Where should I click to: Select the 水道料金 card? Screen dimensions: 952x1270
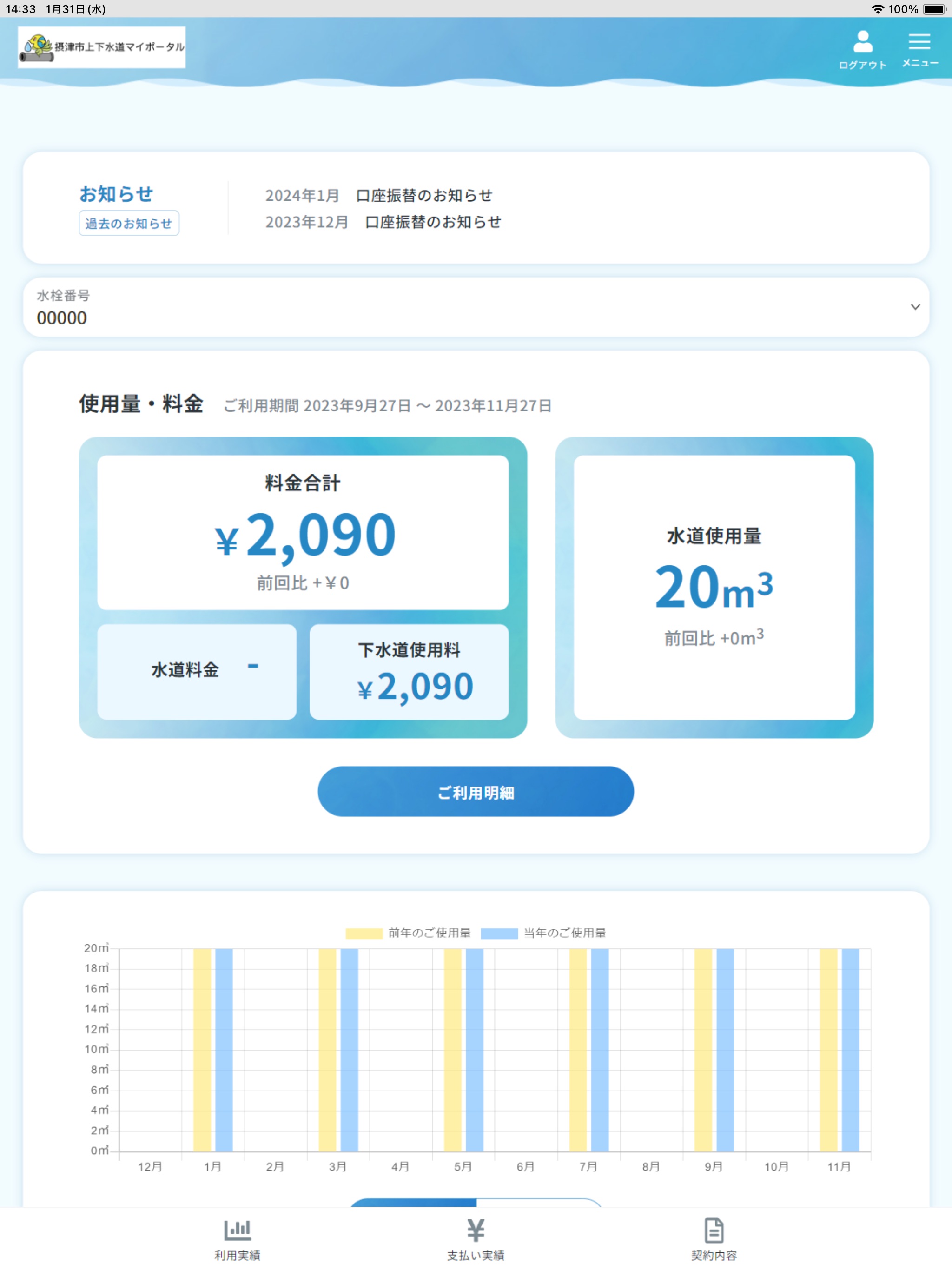tap(197, 672)
